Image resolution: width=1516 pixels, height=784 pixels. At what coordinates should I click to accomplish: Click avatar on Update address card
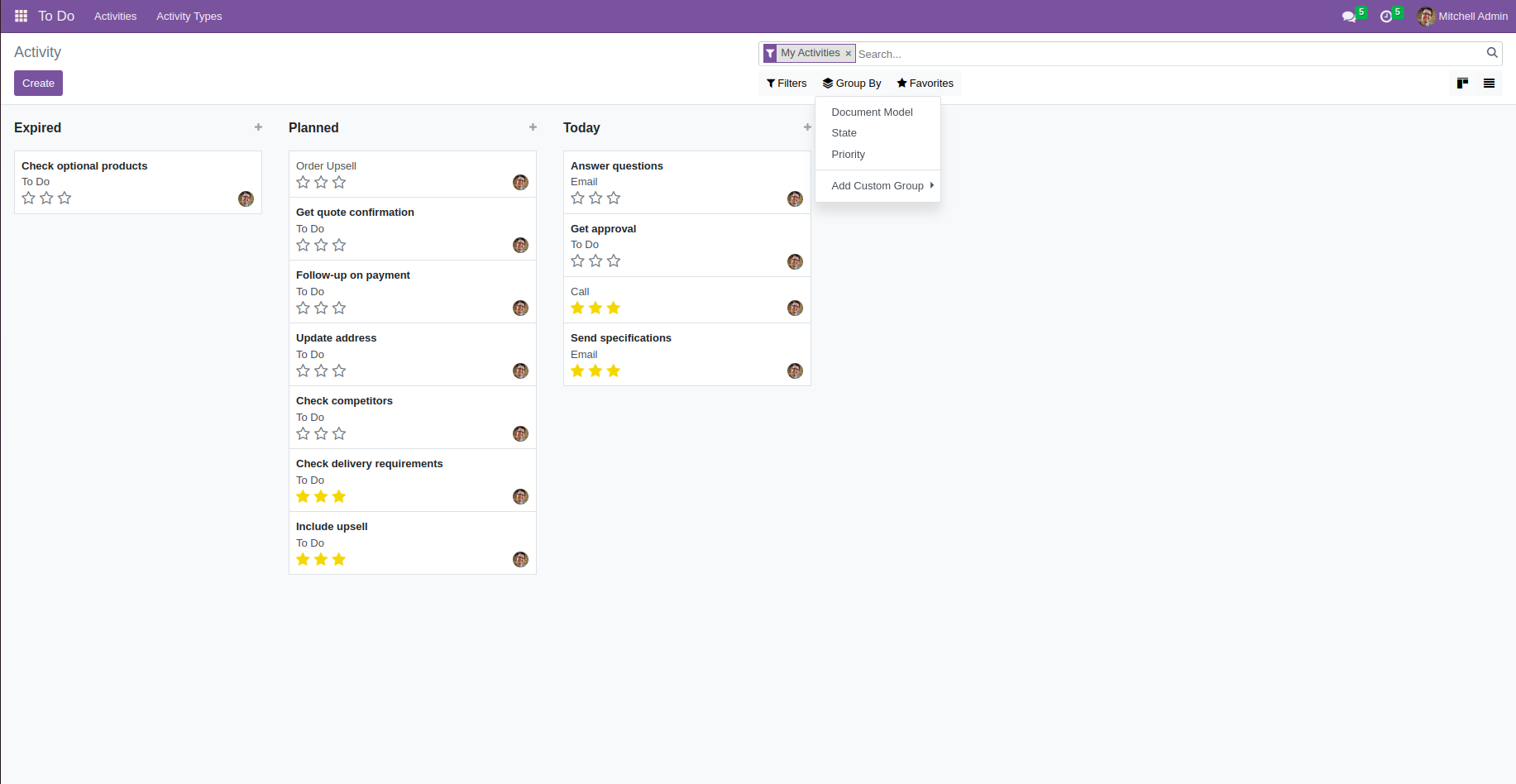[x=520, y=370]
